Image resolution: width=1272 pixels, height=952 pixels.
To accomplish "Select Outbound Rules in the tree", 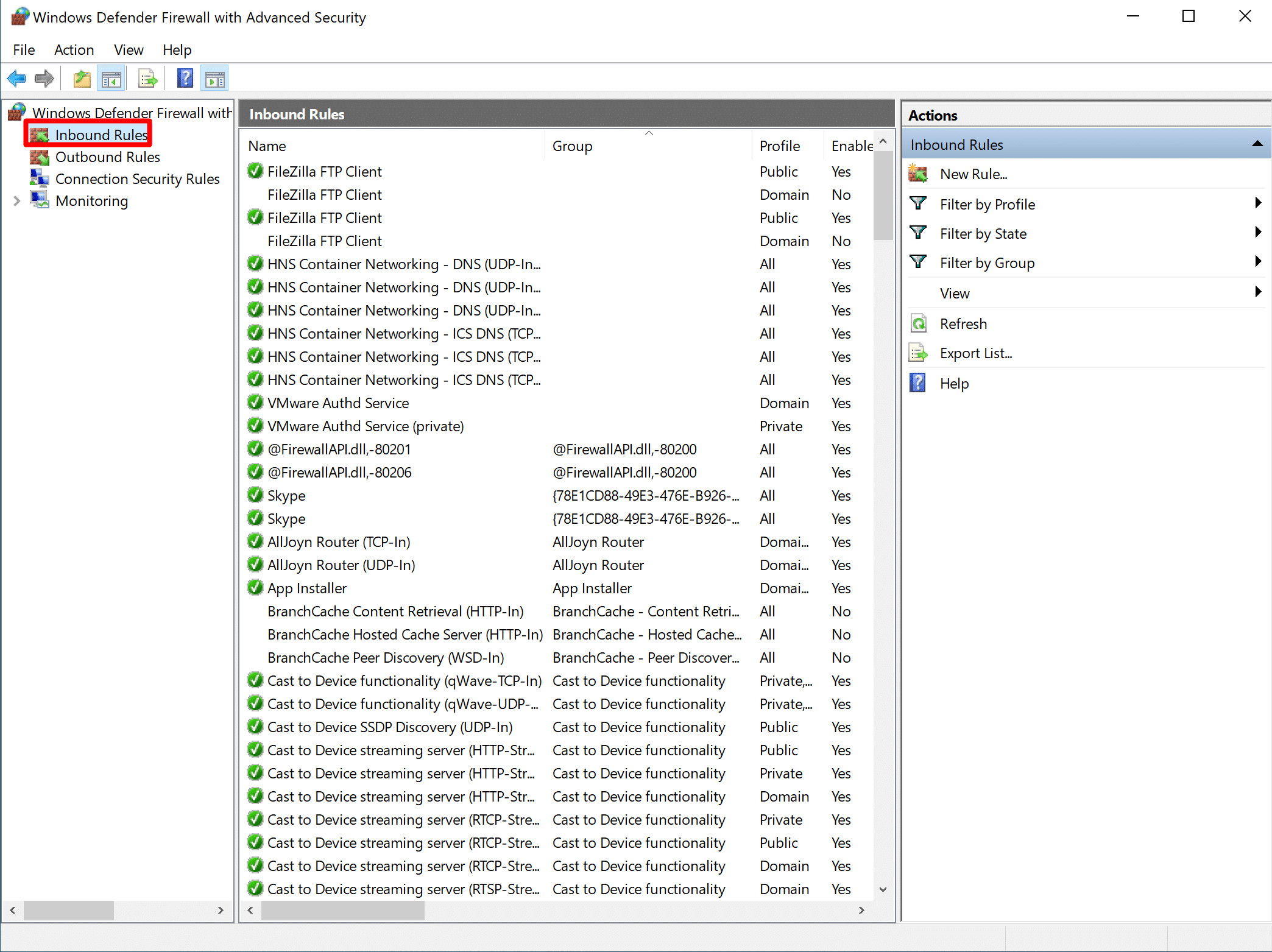I will [107, 157].
